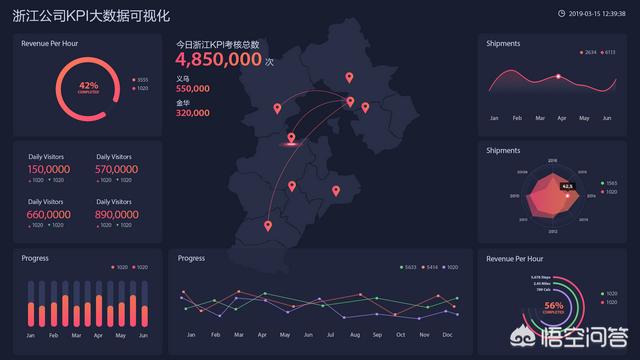This screenshot has height=360, width=640.
Task: Click the Daily Visitors value 570,0000
Action: [x=117, y=169]
